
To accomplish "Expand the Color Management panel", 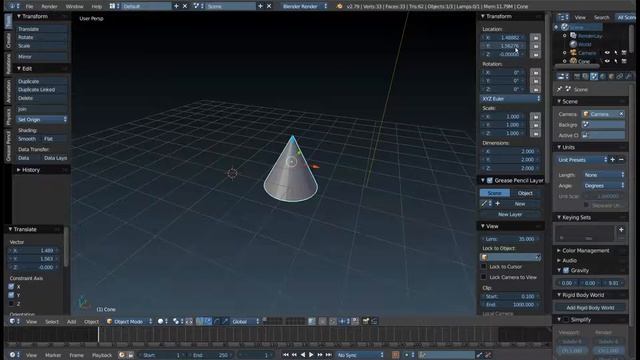I will click(x=585, y=251).
